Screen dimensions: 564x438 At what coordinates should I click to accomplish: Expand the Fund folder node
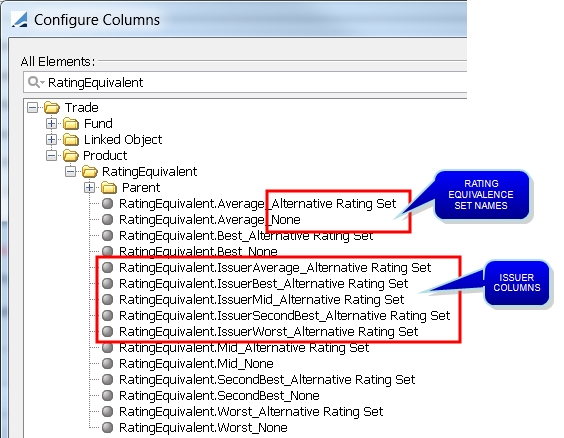(51, 123)
